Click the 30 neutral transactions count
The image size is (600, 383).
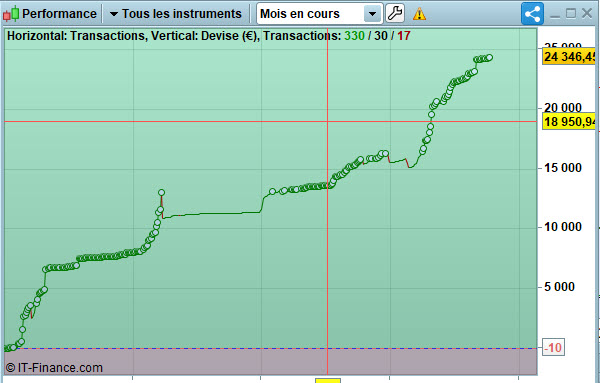[381, 36]
